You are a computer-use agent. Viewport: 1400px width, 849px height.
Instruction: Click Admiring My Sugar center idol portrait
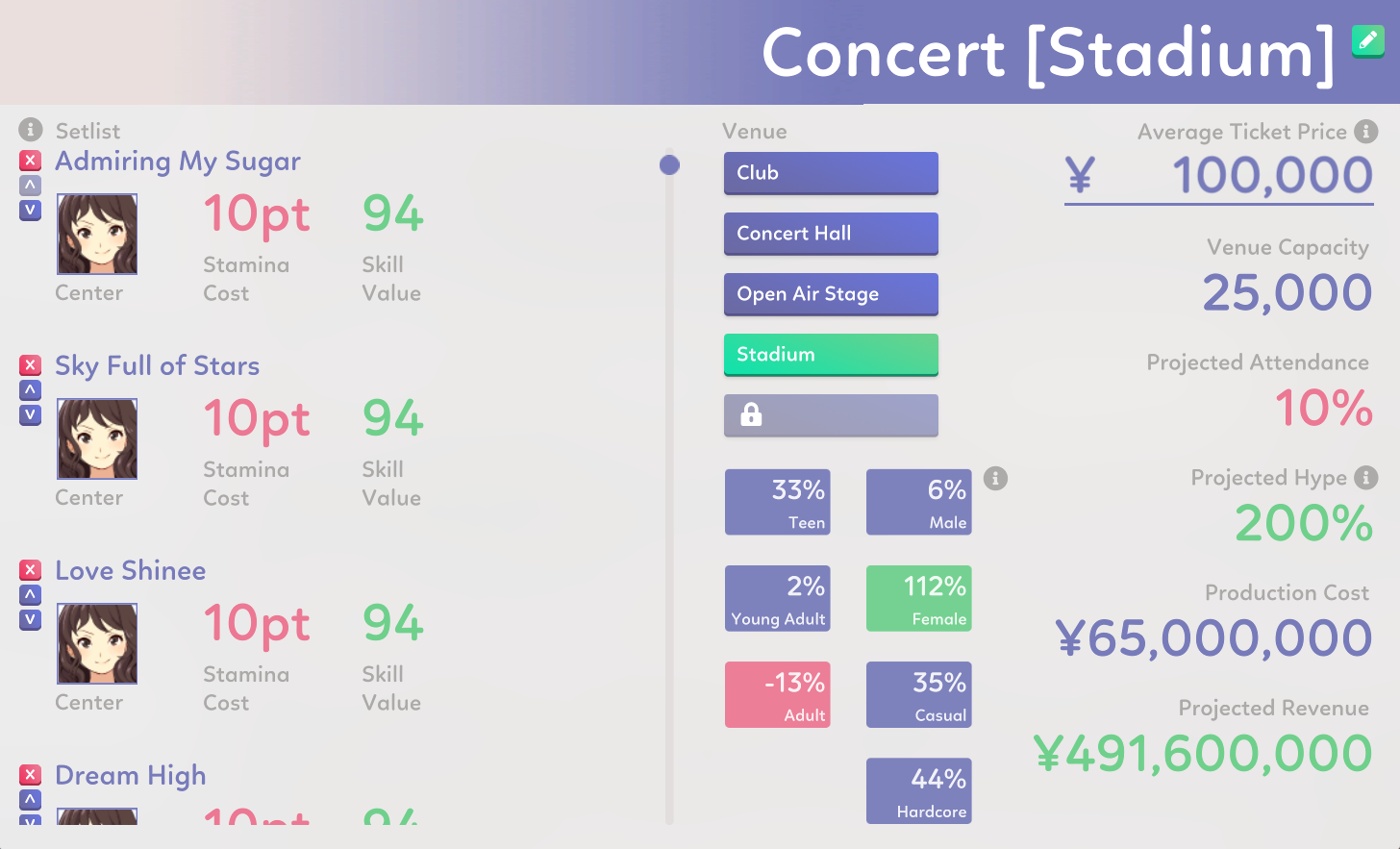[97, 235]
